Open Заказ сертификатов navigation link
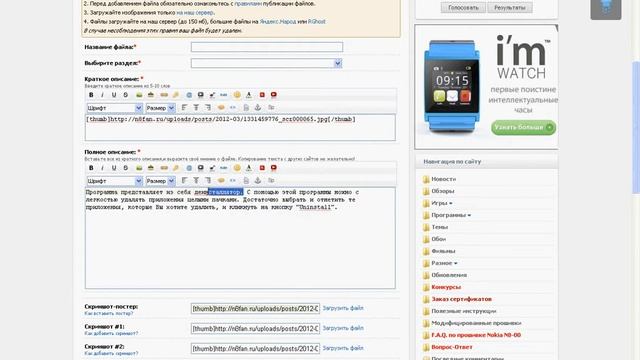 (461, 299)
